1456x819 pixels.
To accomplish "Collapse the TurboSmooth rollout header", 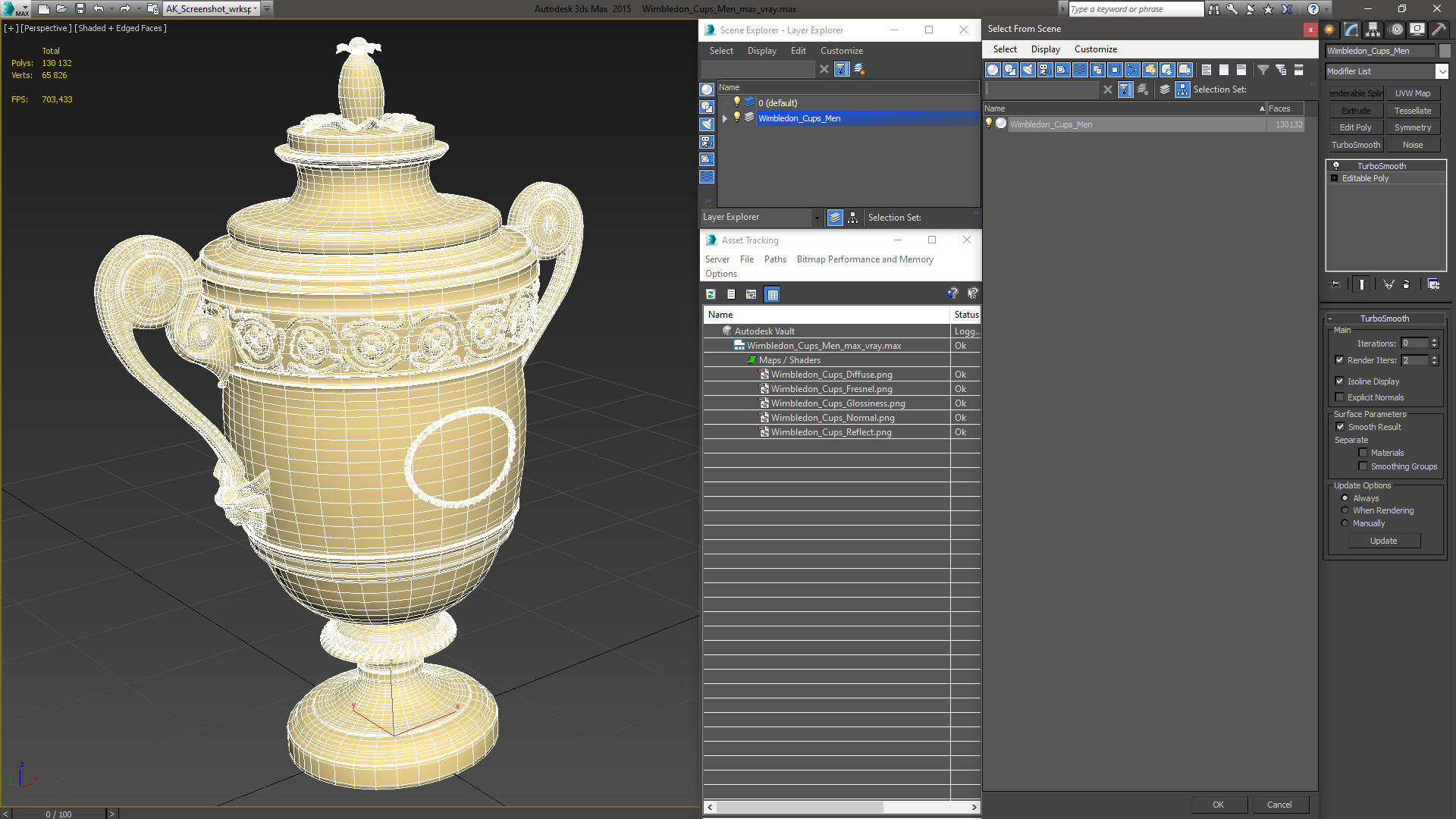I will pos(1384,318).
